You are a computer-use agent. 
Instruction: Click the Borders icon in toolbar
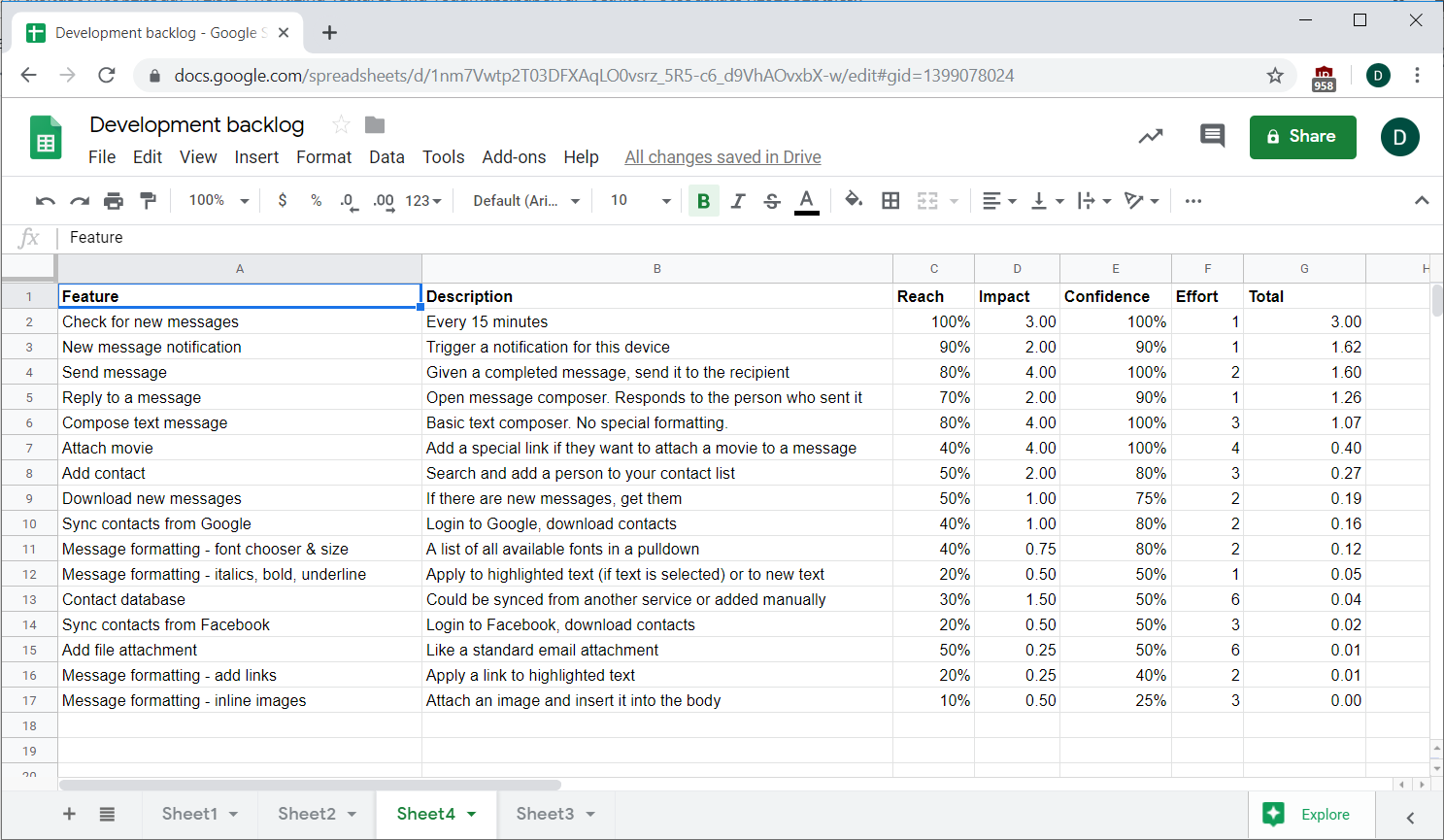(x=890, y=201)
